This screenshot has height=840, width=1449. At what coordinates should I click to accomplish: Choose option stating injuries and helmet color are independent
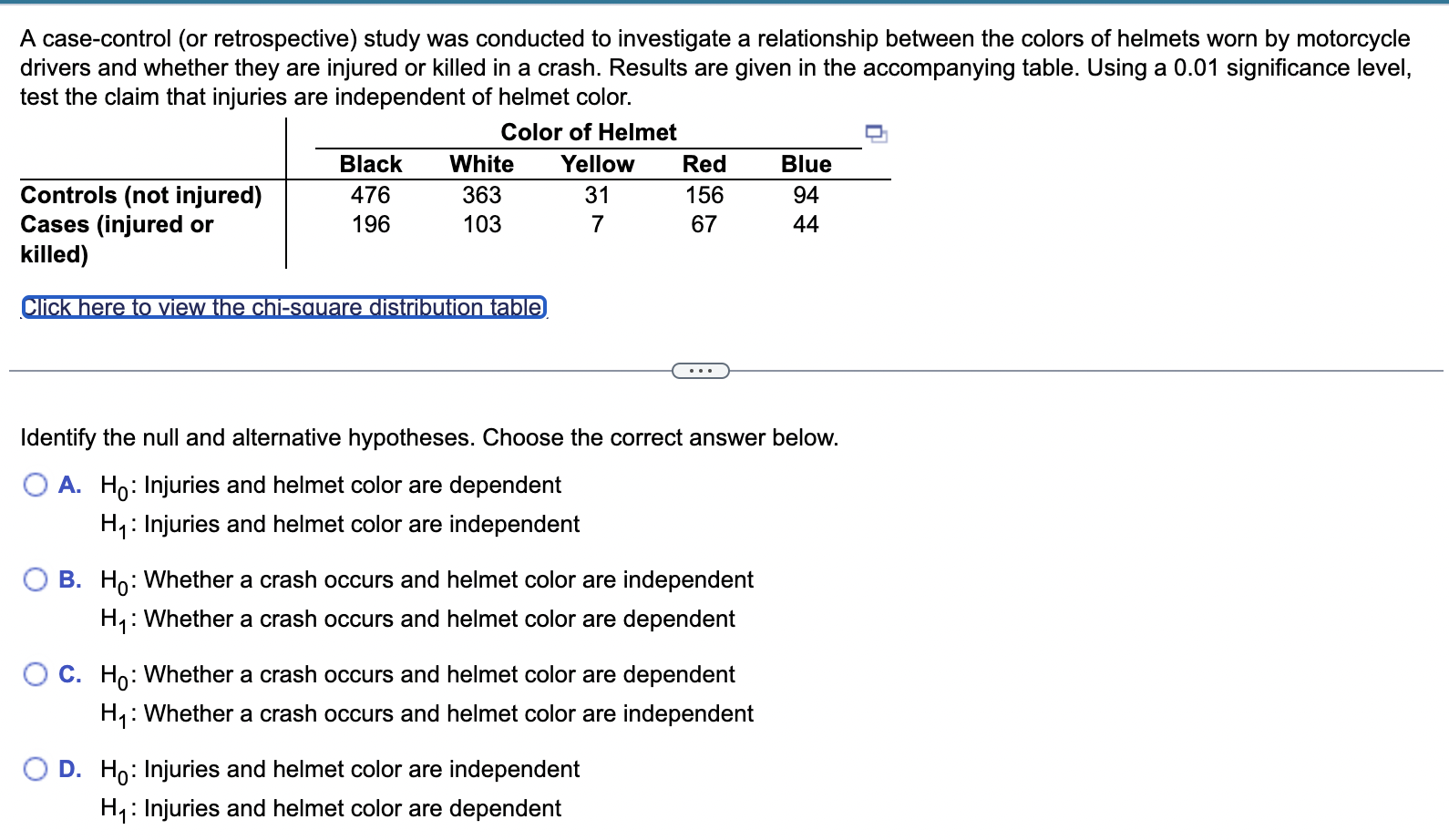35,769
